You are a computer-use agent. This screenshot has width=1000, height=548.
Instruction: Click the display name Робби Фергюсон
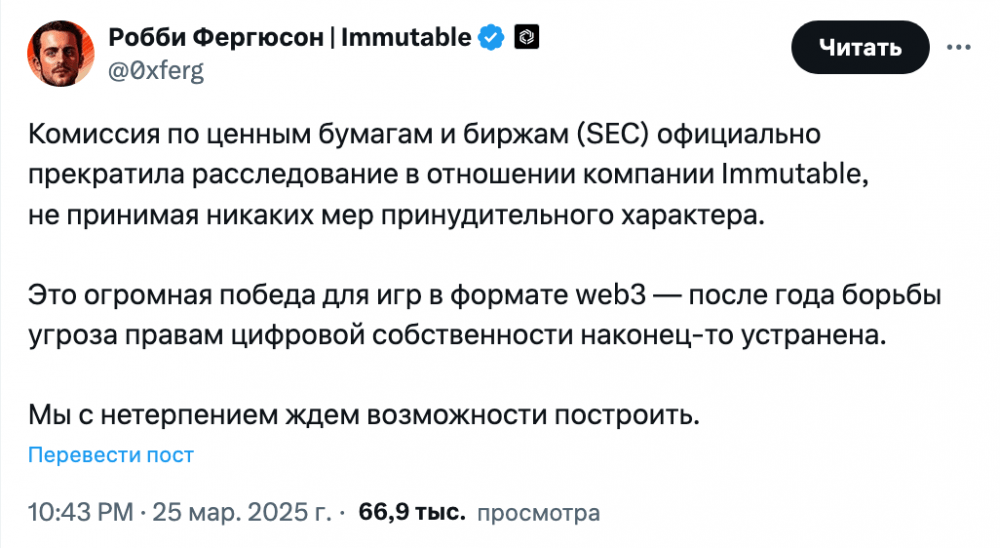[x=216, y=38]
